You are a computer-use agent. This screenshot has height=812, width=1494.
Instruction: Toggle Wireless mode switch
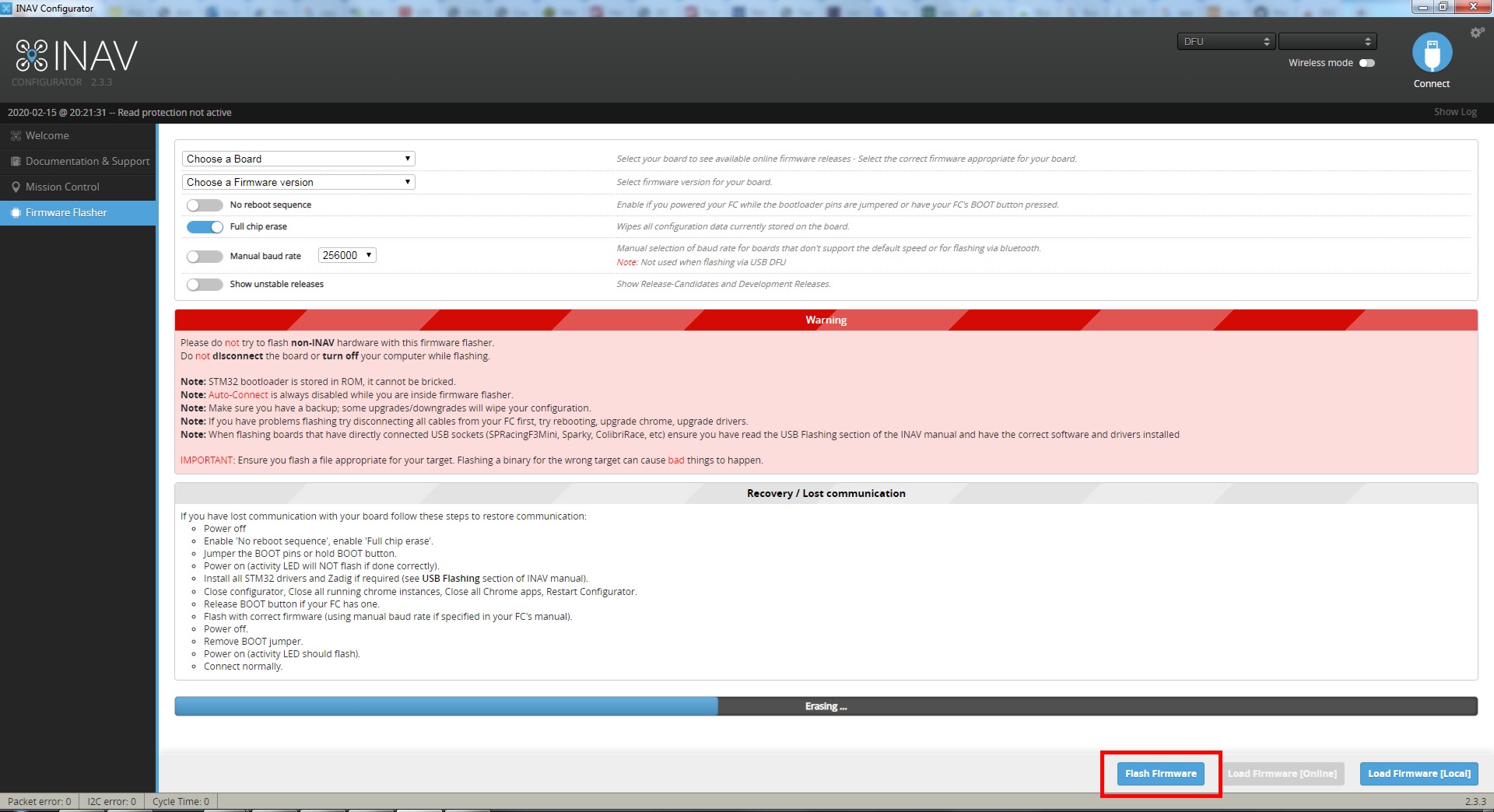1366,63
